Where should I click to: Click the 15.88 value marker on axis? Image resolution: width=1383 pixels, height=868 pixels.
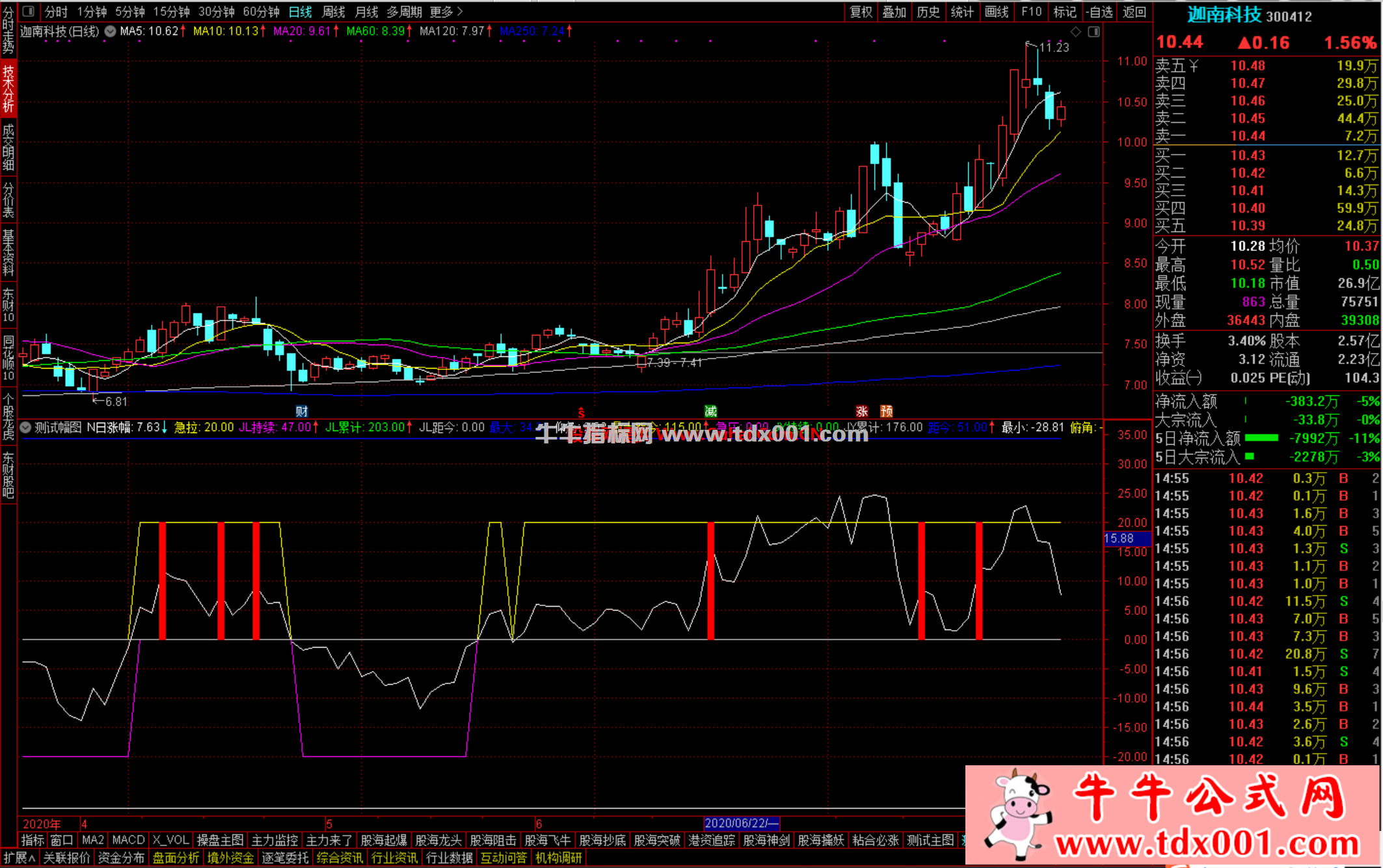(1127, 538)
